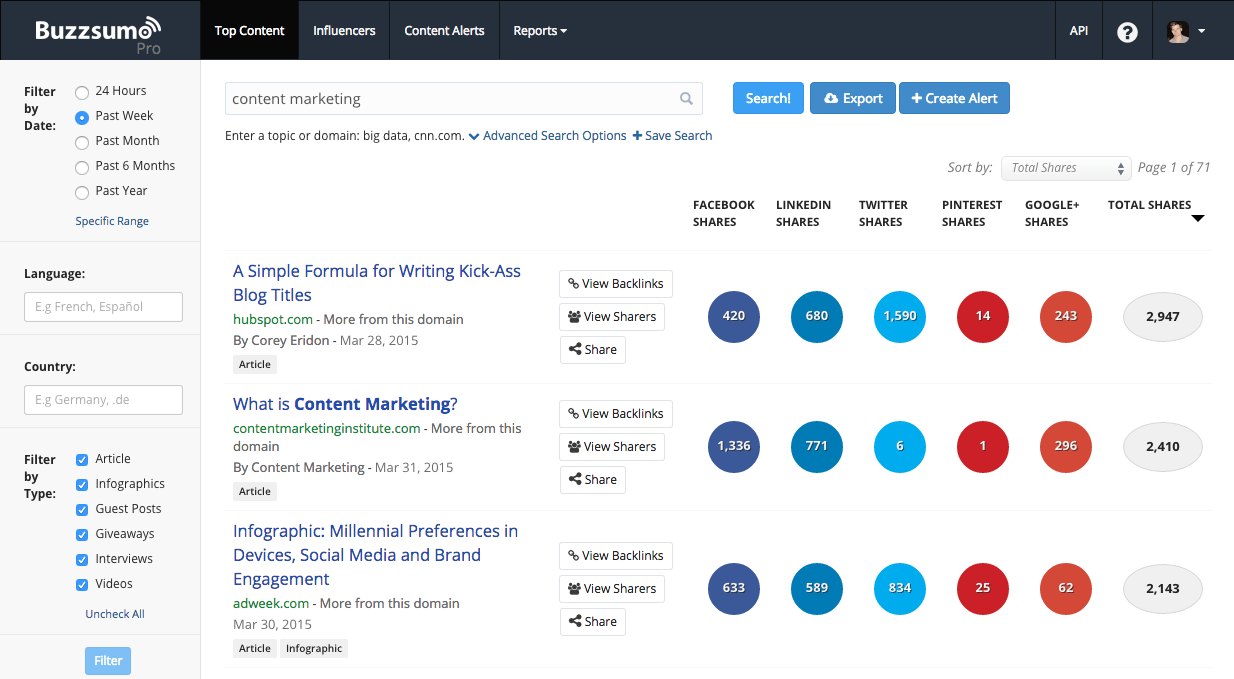The image size is (1234, 679).
Task: Click the search magnifier icon in the search box
Action: [x=686, y=98]
